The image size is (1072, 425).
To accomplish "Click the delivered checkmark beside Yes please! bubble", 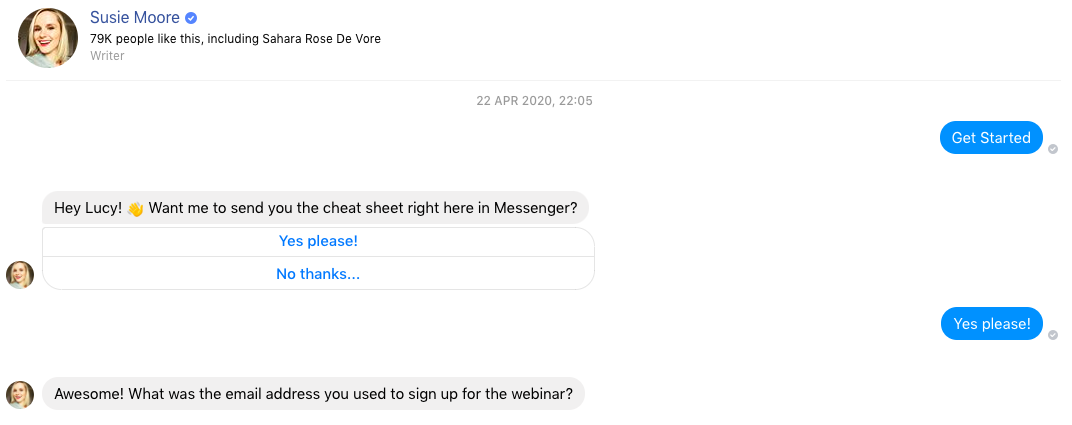I will pyautogui.click(x=1053, y=335).
